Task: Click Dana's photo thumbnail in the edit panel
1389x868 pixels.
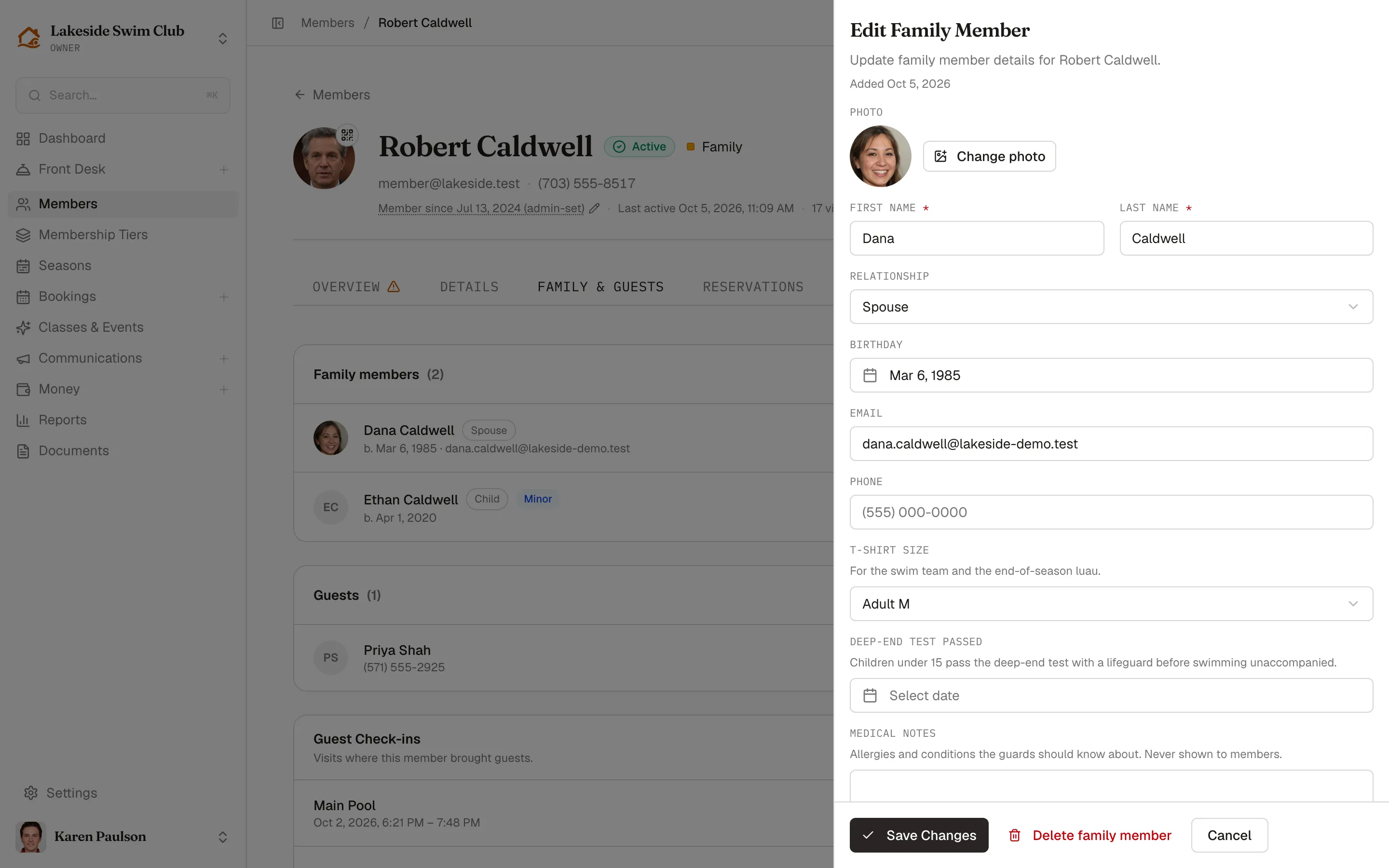Action: [881, 156]
